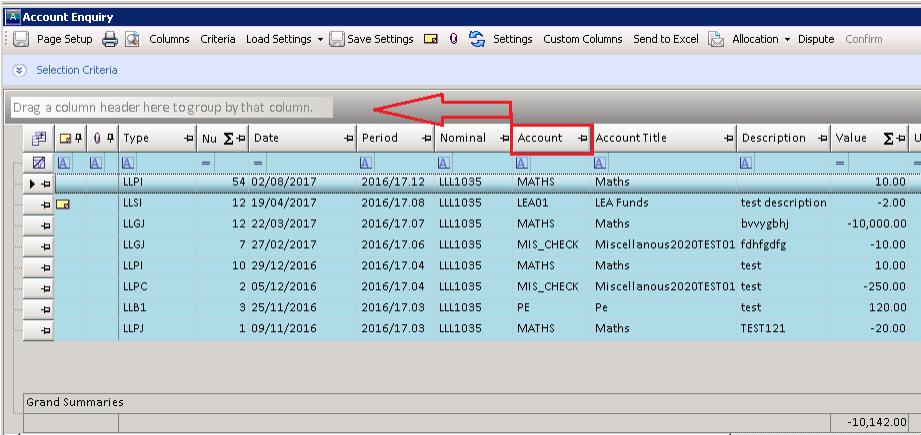
Task: Click the pin icon on Type column
Action: (x=188, y=139)
